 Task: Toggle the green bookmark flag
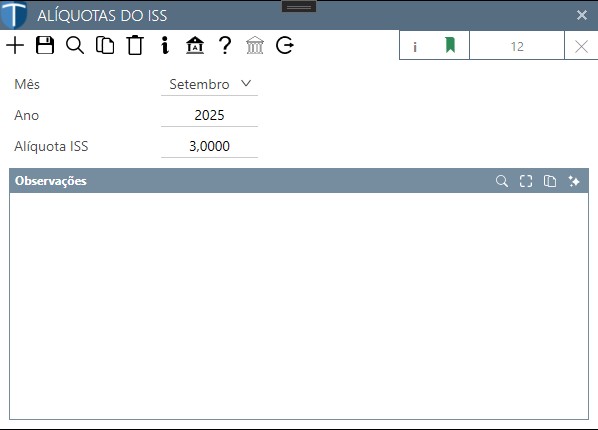click(450, 45)
